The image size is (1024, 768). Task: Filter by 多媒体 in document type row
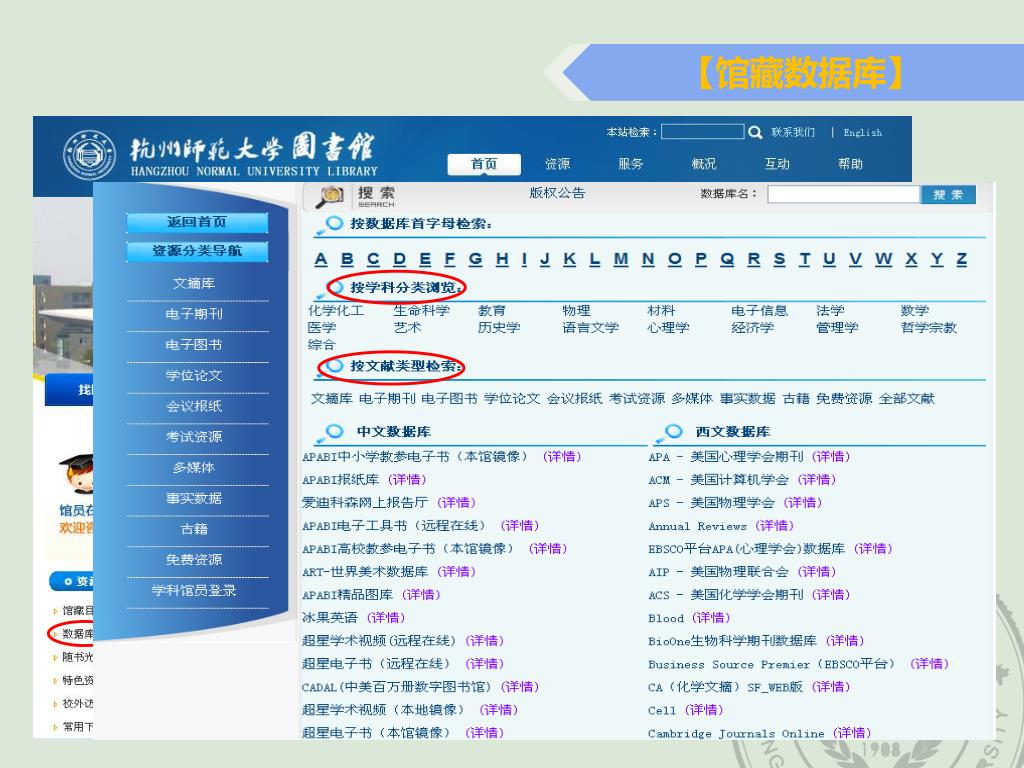(692, 398)
